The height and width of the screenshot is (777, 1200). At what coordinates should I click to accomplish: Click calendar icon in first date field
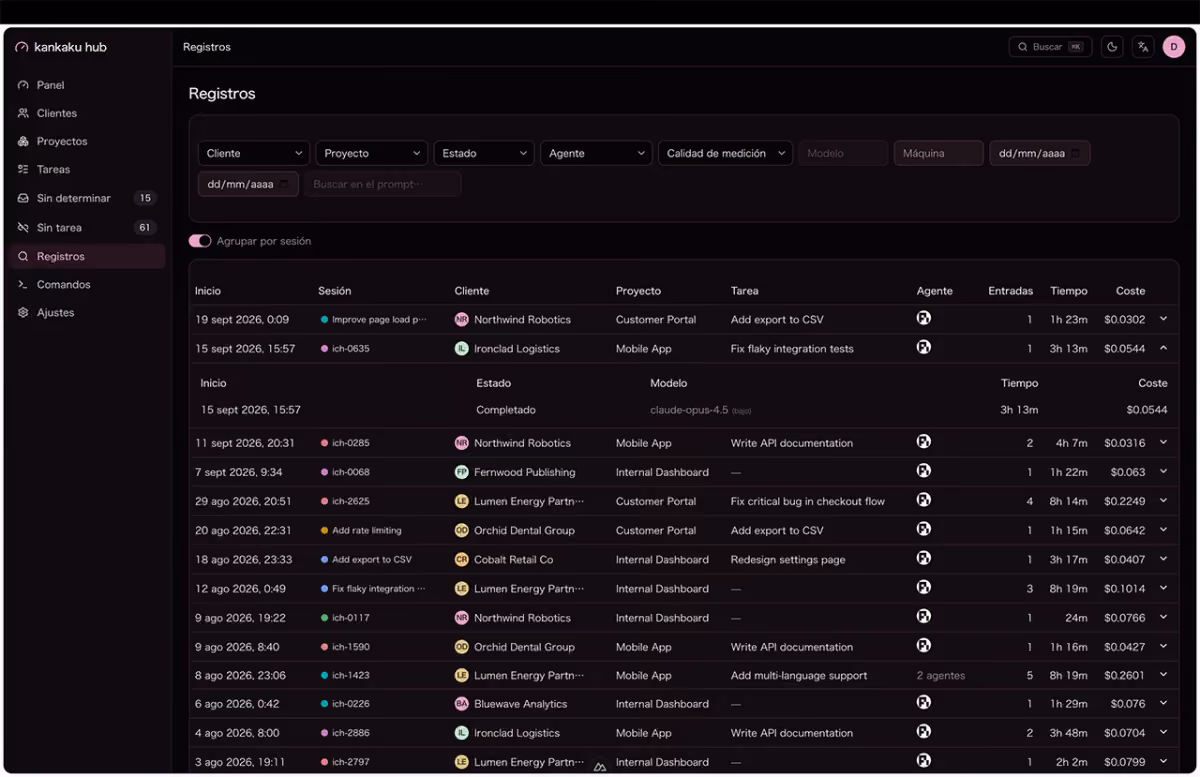[1075, 153]
